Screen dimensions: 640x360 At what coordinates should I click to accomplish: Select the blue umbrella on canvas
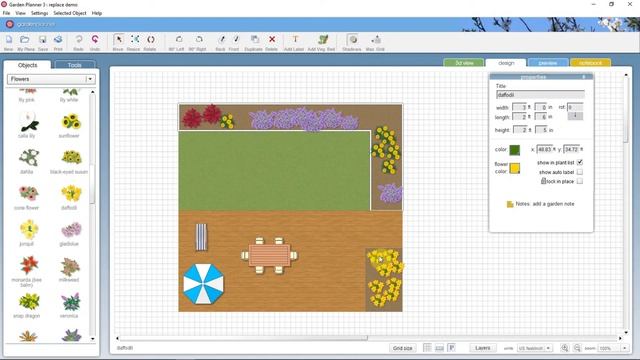[x=203, y=284]
